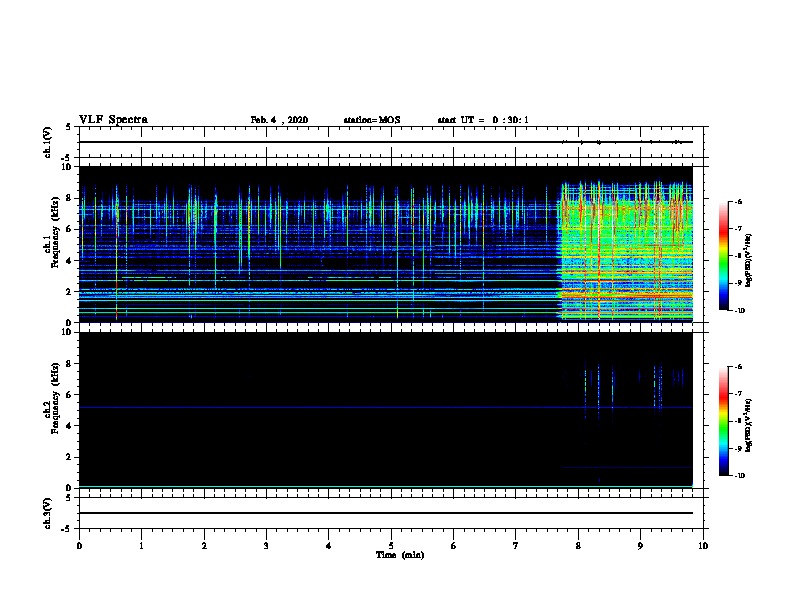Click the bright burst region in ch.1 spectrogram
792x612 pixels.
[626, 251]
